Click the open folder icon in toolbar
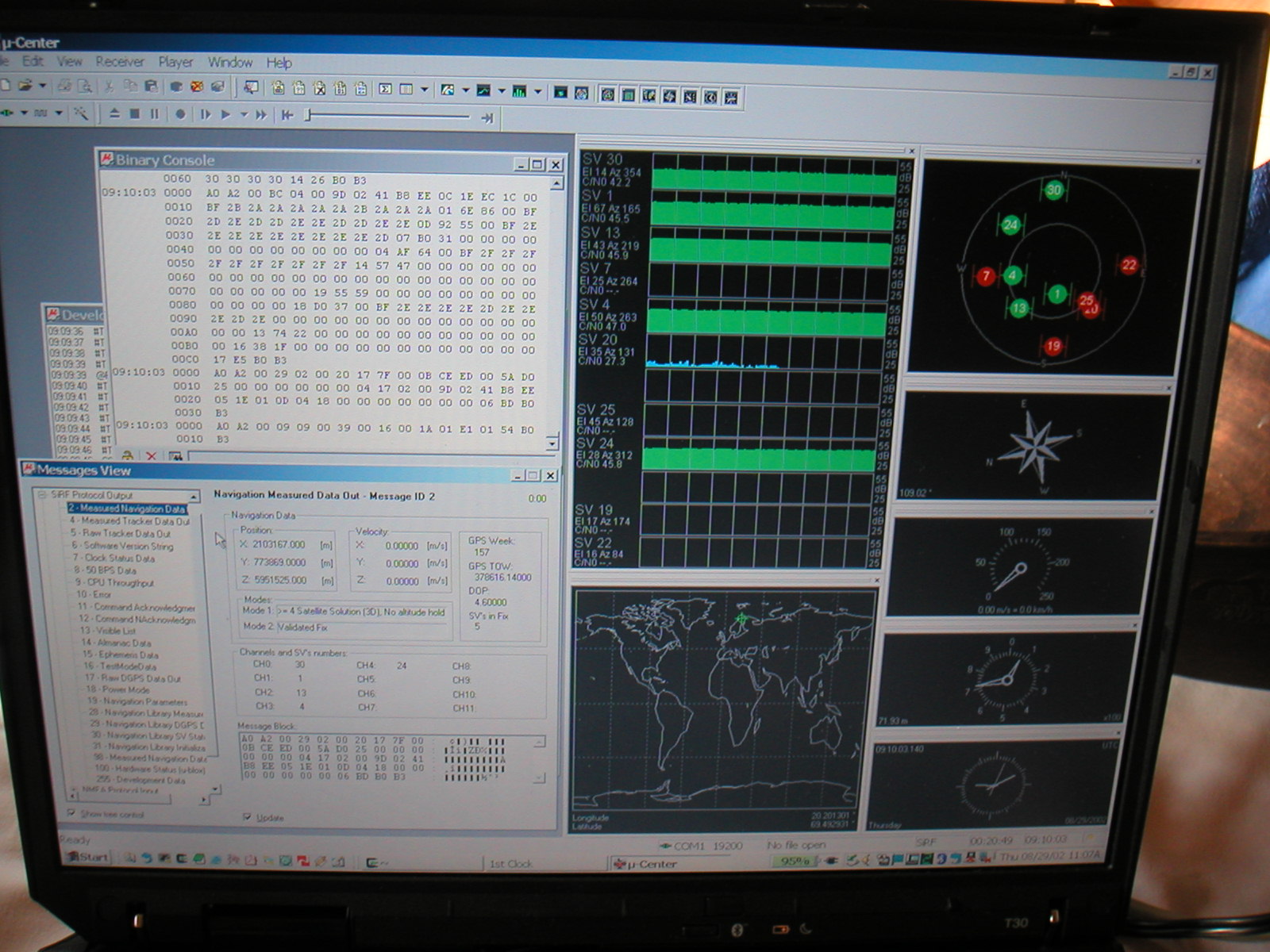1270x952 pixels. coord(25,85)
